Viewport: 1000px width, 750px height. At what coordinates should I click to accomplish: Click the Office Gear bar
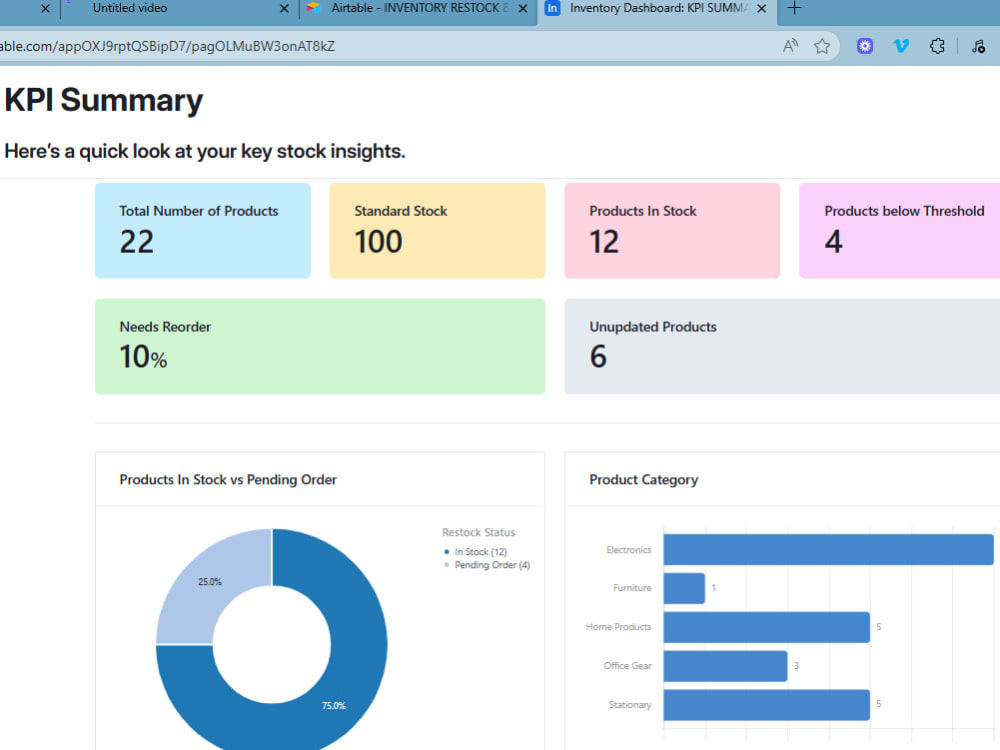click(x=726, y=666)
